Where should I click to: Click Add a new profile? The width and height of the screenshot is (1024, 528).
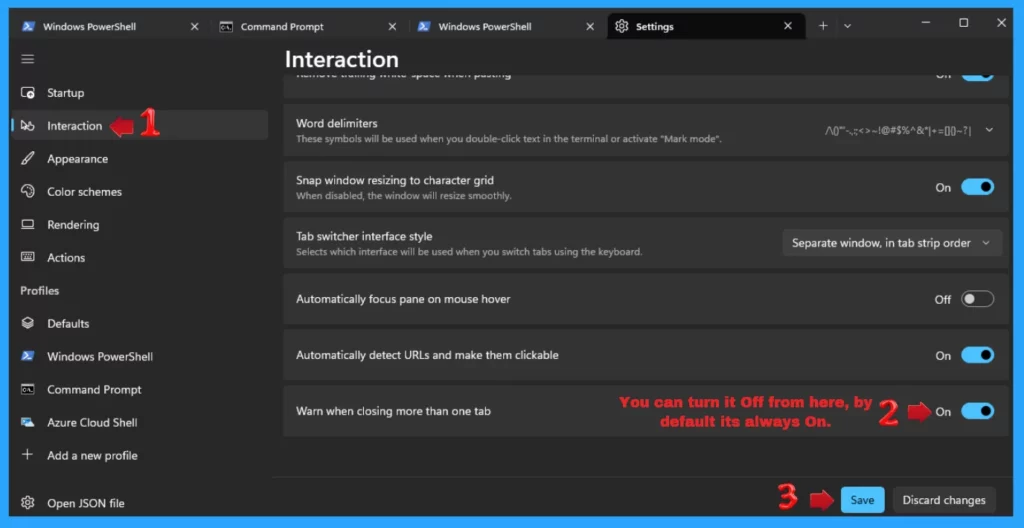[x=140, y=455]
